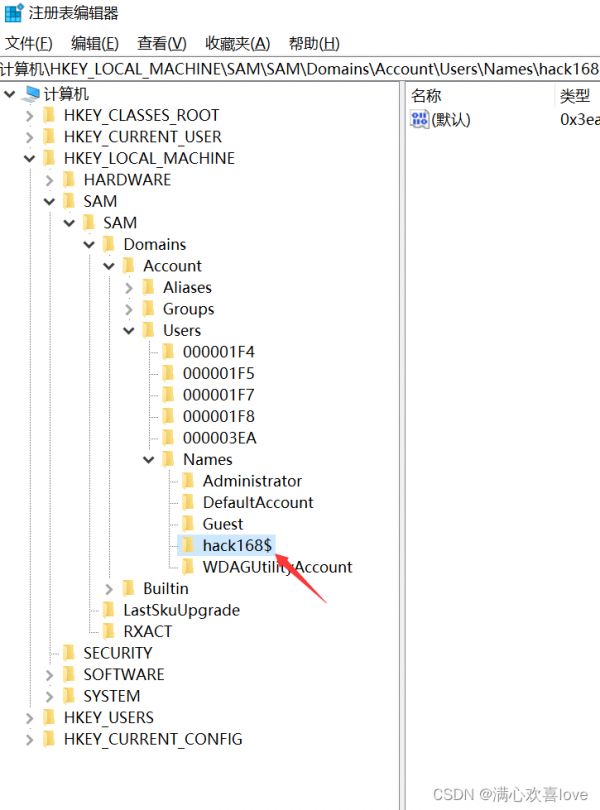Select the hack168$ folder icon
600x810 pixels.
[x=187, y=545]
